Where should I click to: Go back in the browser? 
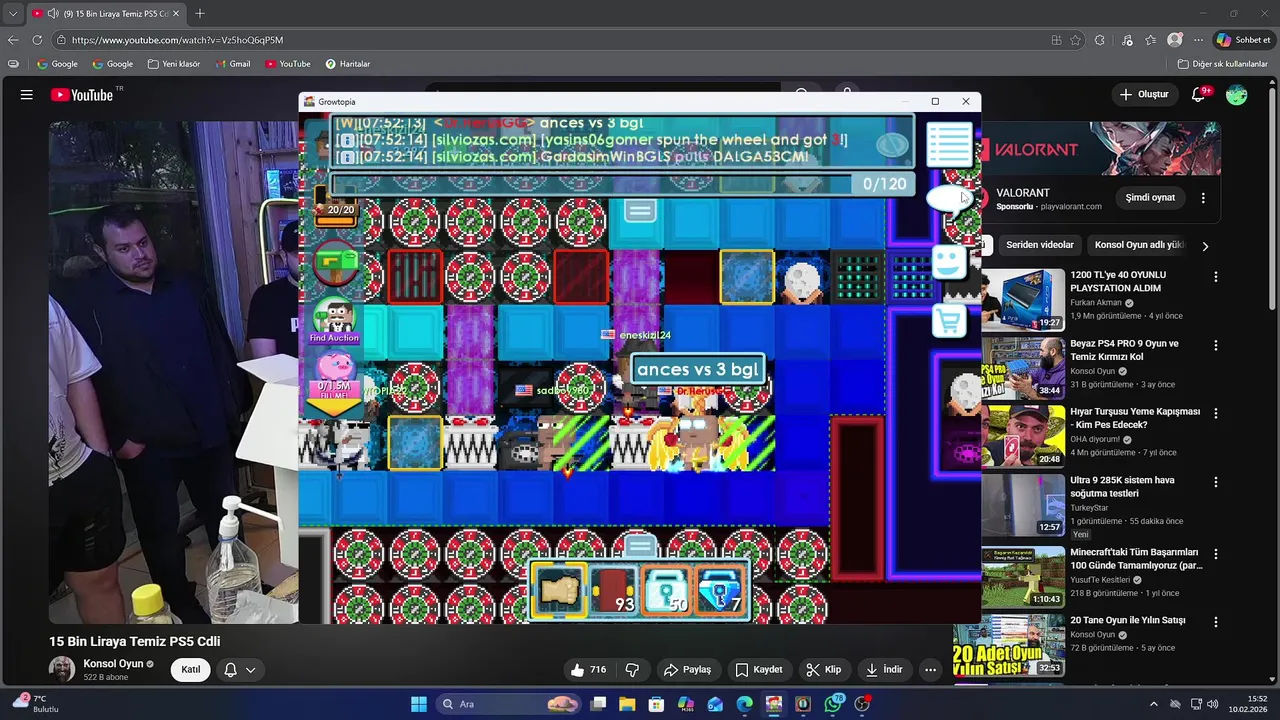[12, 40]
